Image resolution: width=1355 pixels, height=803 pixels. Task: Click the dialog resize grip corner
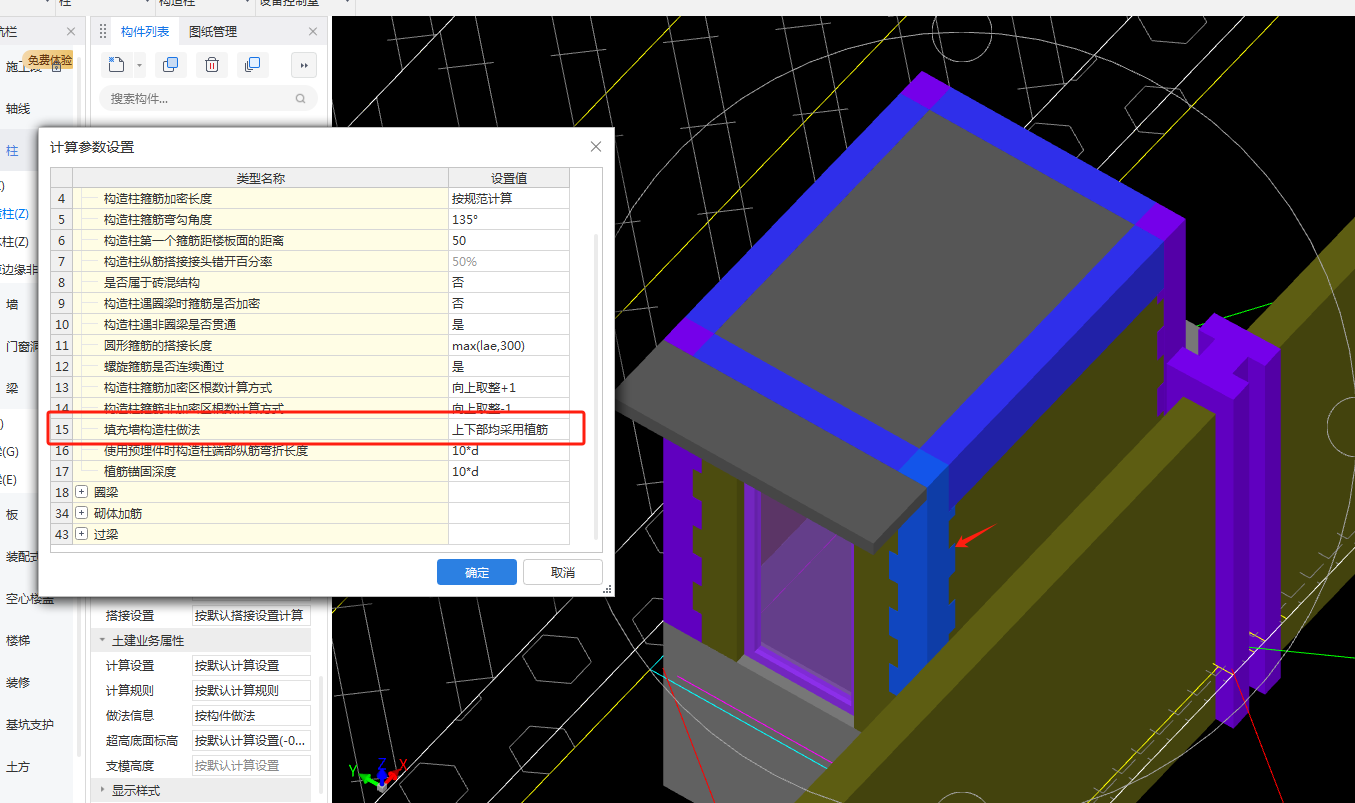click(x=607, y=590)
